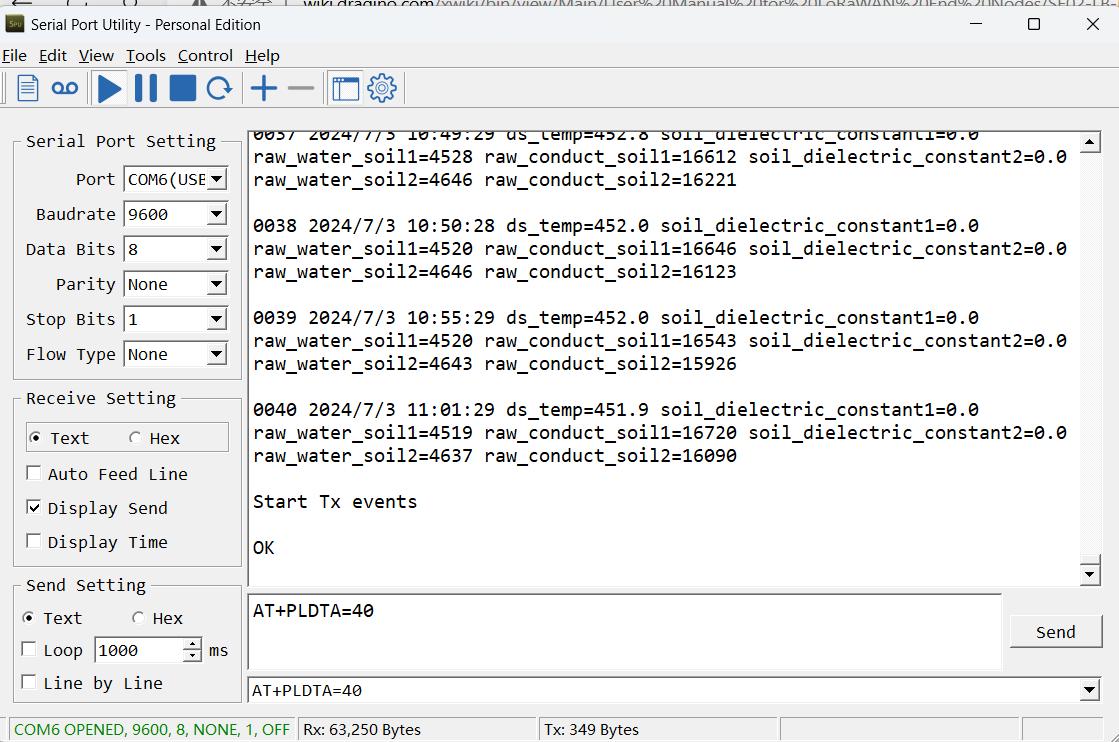Open the View menu

[x=96, y=56]
